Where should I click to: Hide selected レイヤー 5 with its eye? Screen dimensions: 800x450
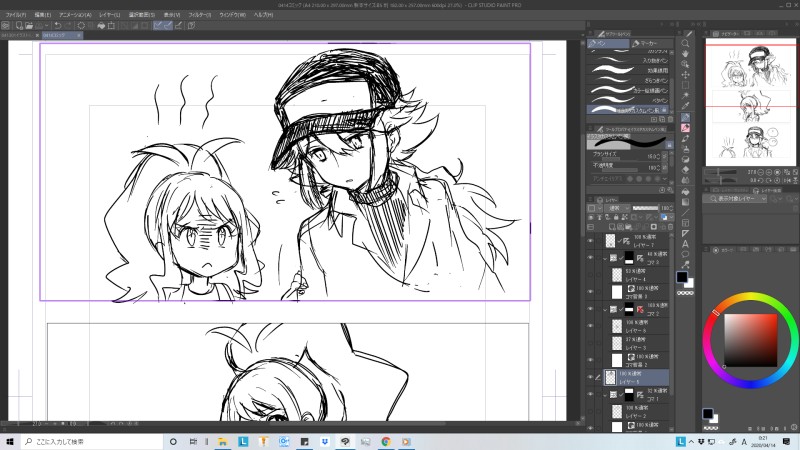[x=591, y=377]
